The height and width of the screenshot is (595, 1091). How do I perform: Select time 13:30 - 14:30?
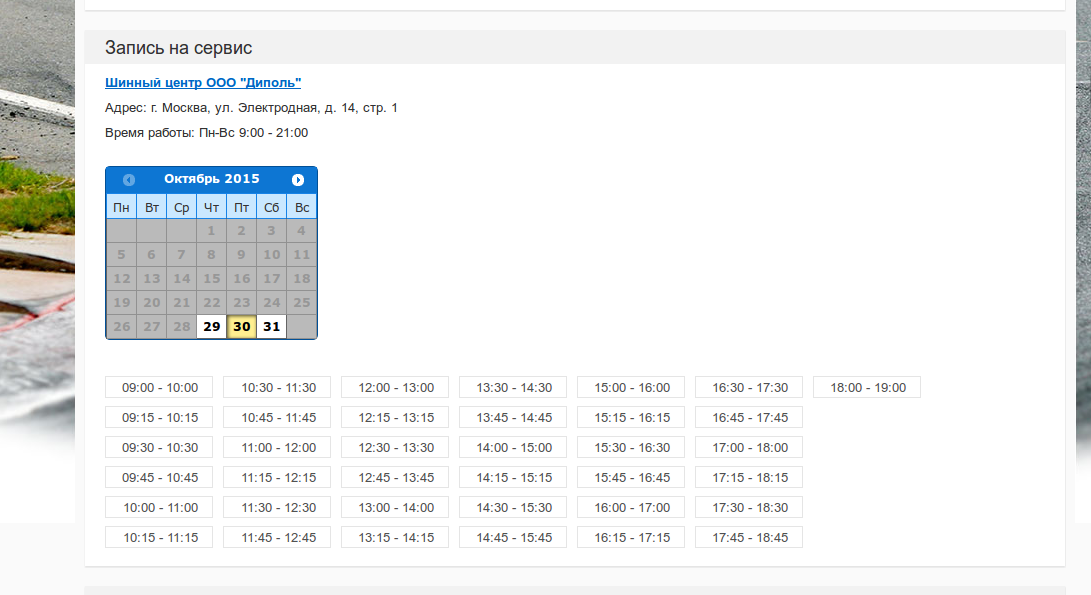[x=513, y=388]
